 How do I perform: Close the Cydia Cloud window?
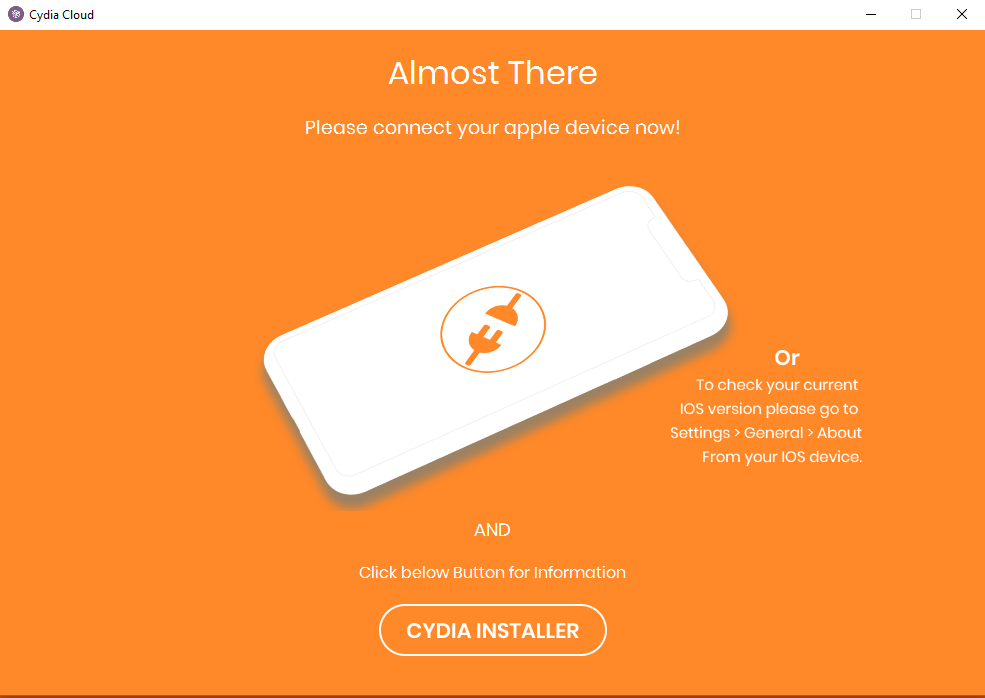962,14
